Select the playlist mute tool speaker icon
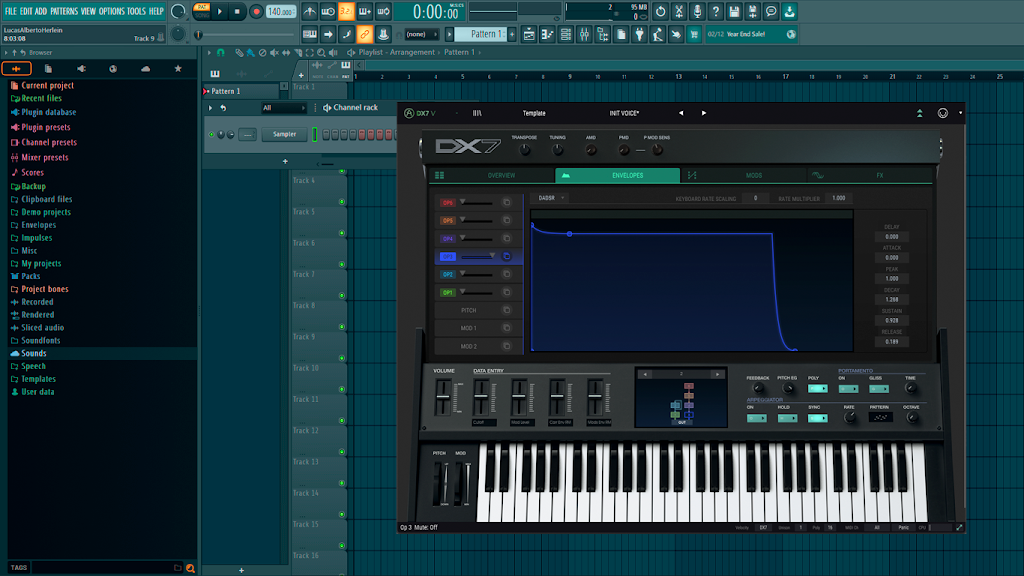Viewport: 1024px width, 576px height. [x=274, y=52]
